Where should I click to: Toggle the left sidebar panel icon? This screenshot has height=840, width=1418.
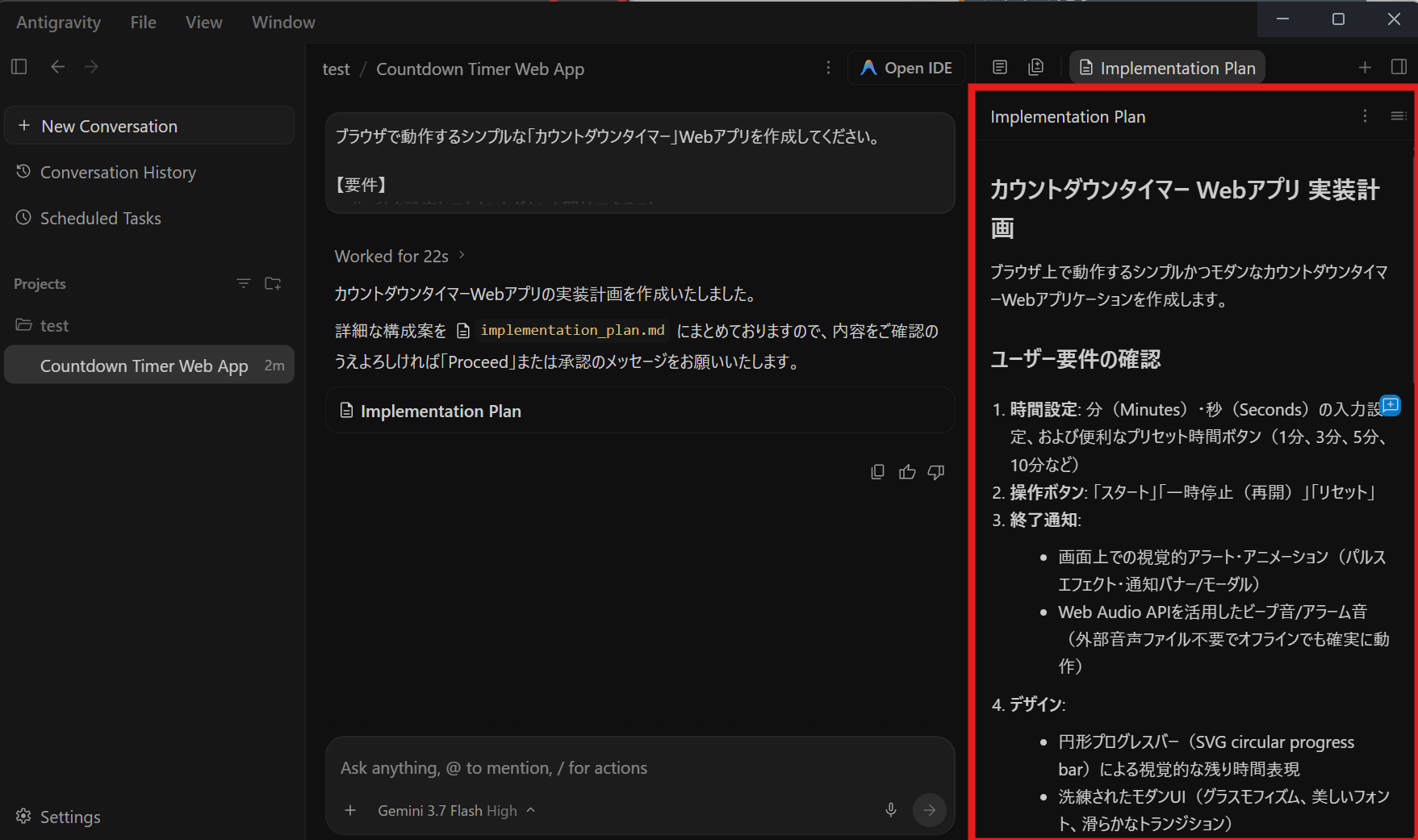click(x=19, y=66)
